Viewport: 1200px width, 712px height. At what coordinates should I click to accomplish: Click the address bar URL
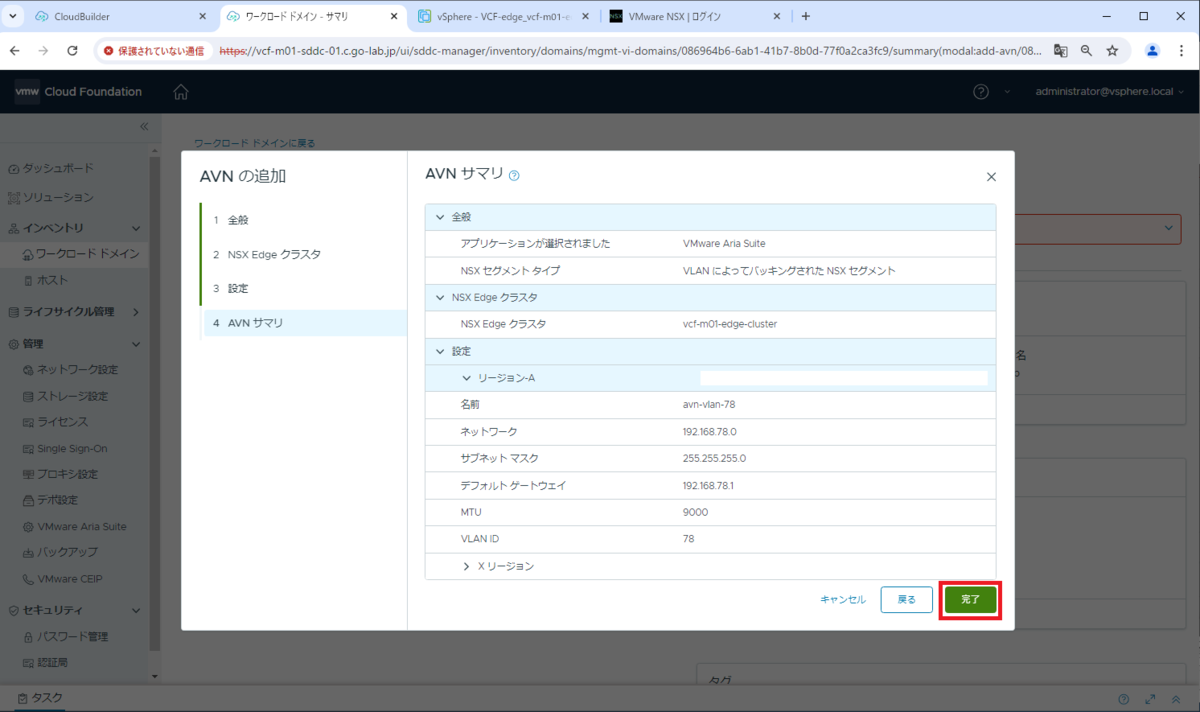tap(630, 50)
